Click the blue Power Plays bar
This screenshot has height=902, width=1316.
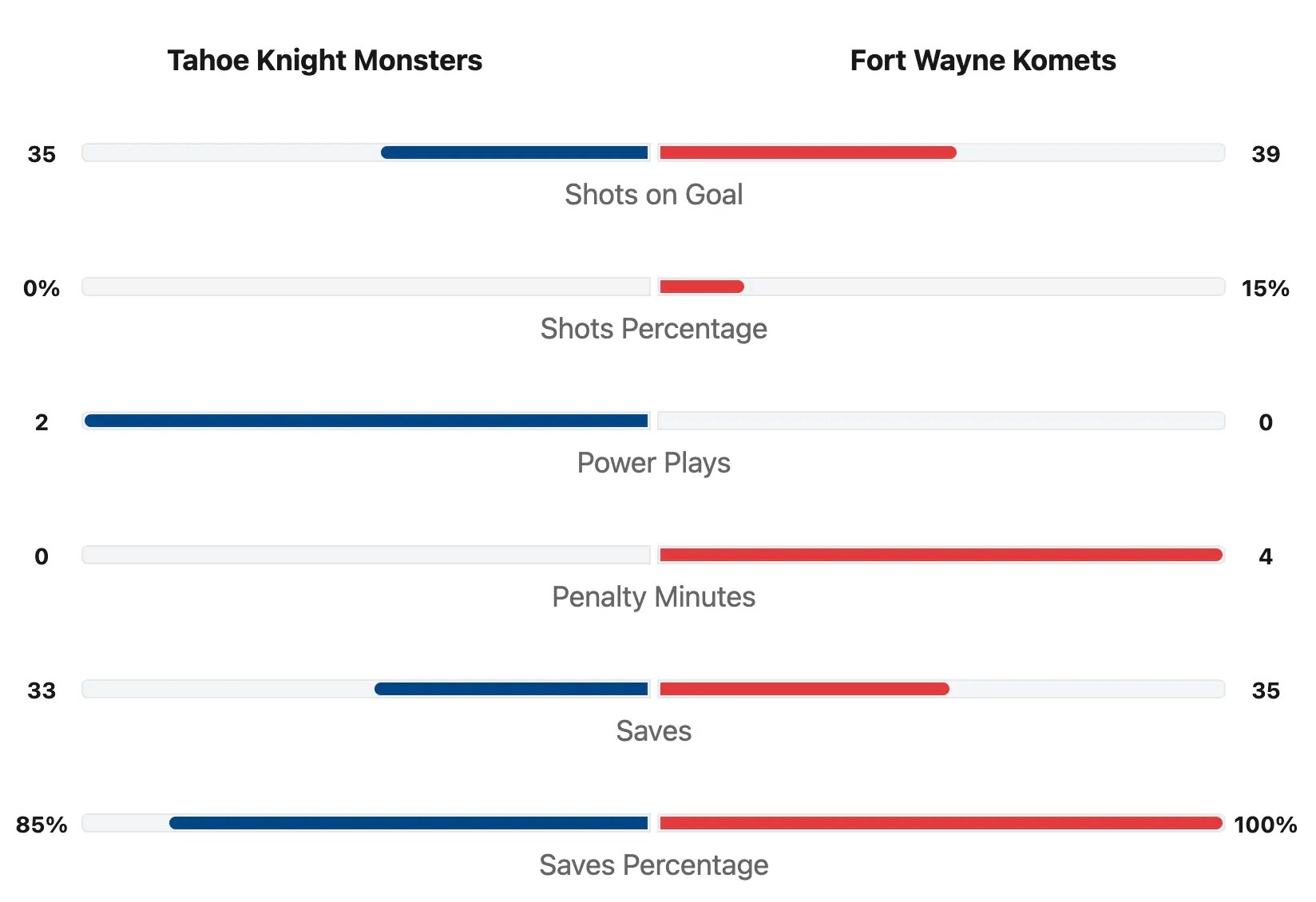367,421
